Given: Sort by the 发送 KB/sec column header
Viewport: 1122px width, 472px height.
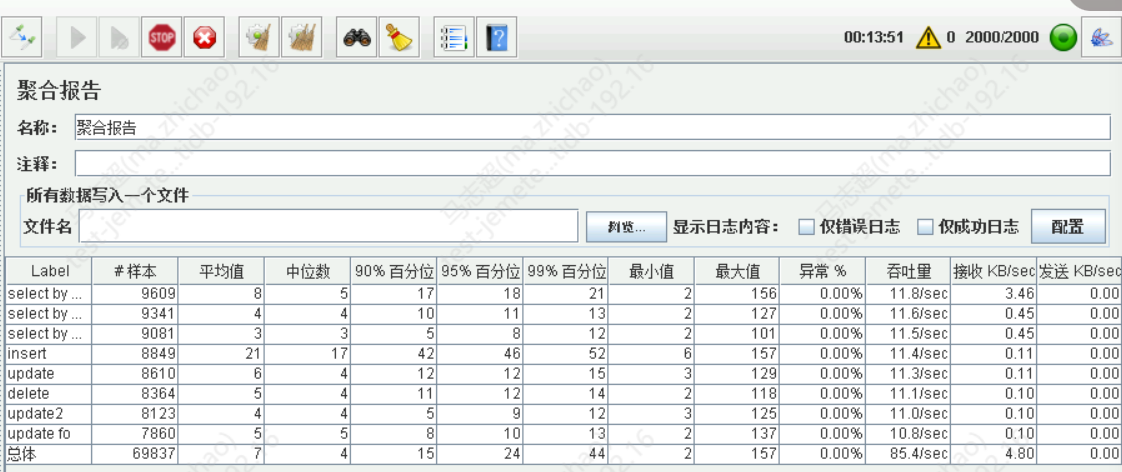Looking at the screenshot, I should pyautogui.click(x=1079, y=271).
